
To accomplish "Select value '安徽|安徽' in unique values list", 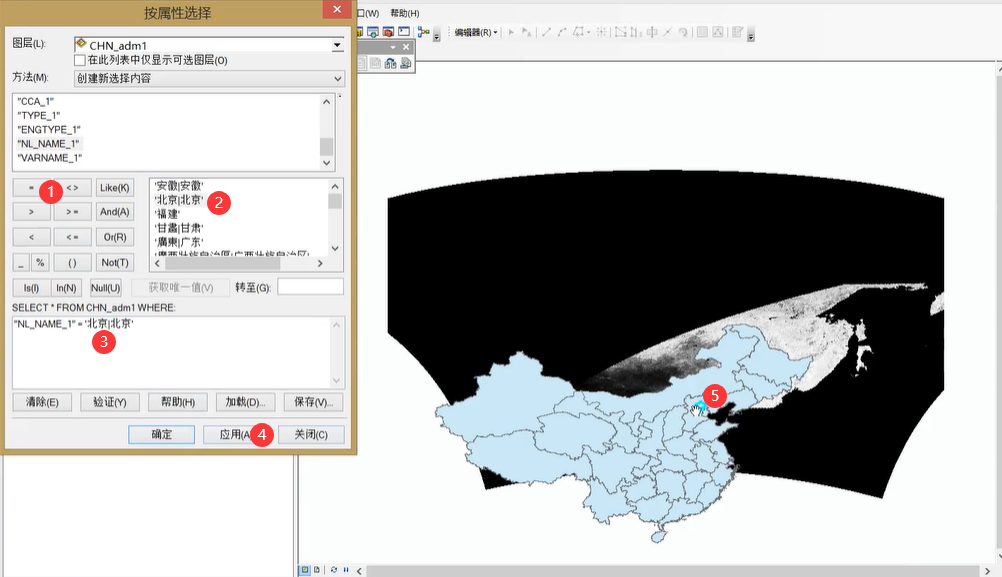I will 178,186.
